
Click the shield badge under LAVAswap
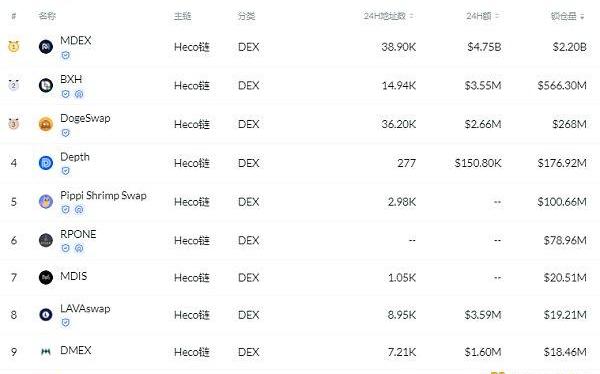(66, 323)
